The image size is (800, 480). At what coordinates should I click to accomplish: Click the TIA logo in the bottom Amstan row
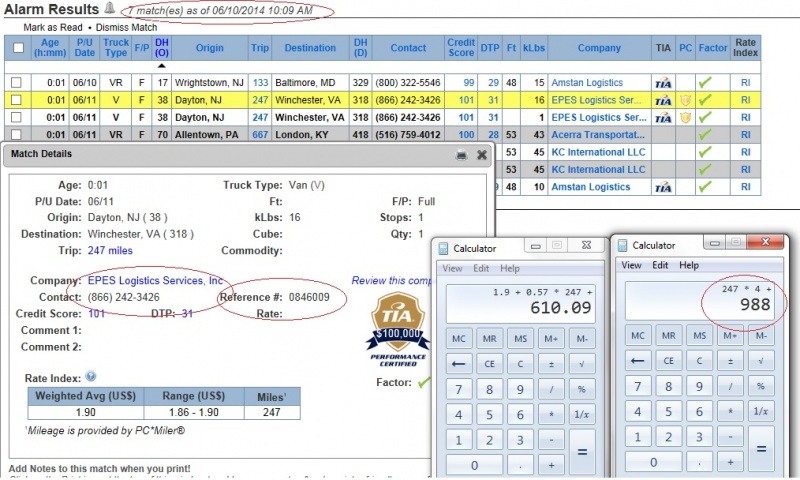(663, 187)
